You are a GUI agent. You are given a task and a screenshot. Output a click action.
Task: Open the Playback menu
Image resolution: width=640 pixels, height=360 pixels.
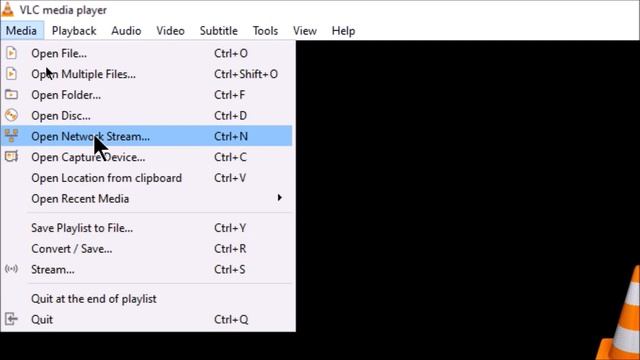coord(74,31)
